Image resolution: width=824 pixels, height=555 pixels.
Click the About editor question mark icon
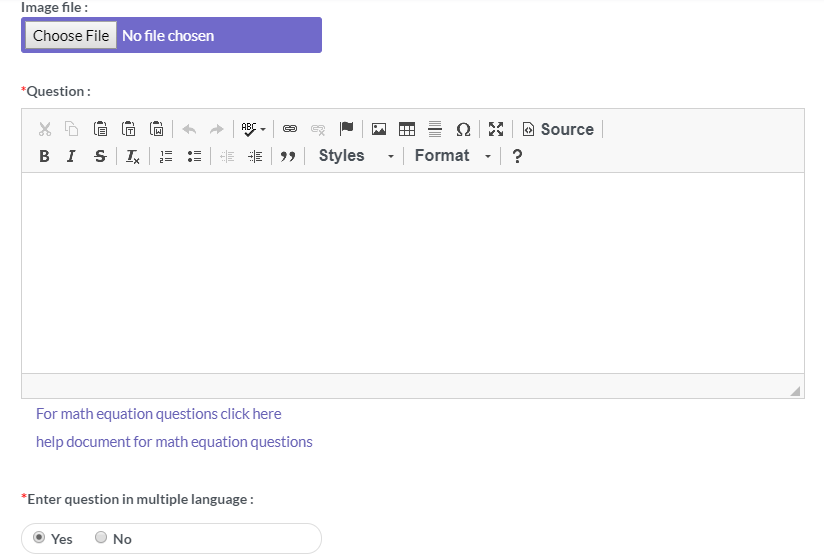tap(517, 156)
